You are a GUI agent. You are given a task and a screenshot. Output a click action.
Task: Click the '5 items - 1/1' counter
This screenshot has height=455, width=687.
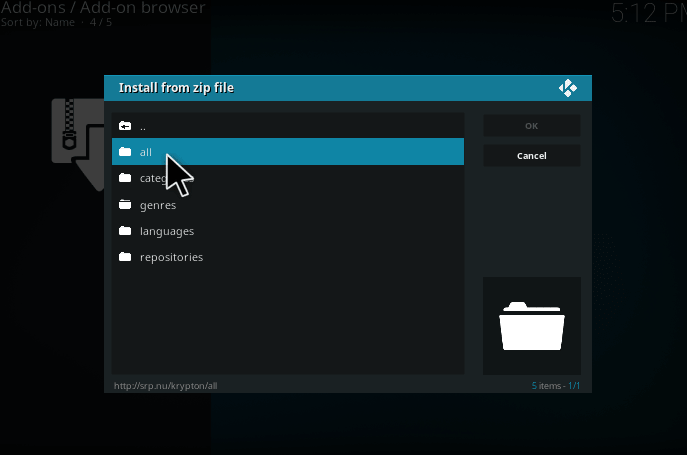click(x=556, y=386)
